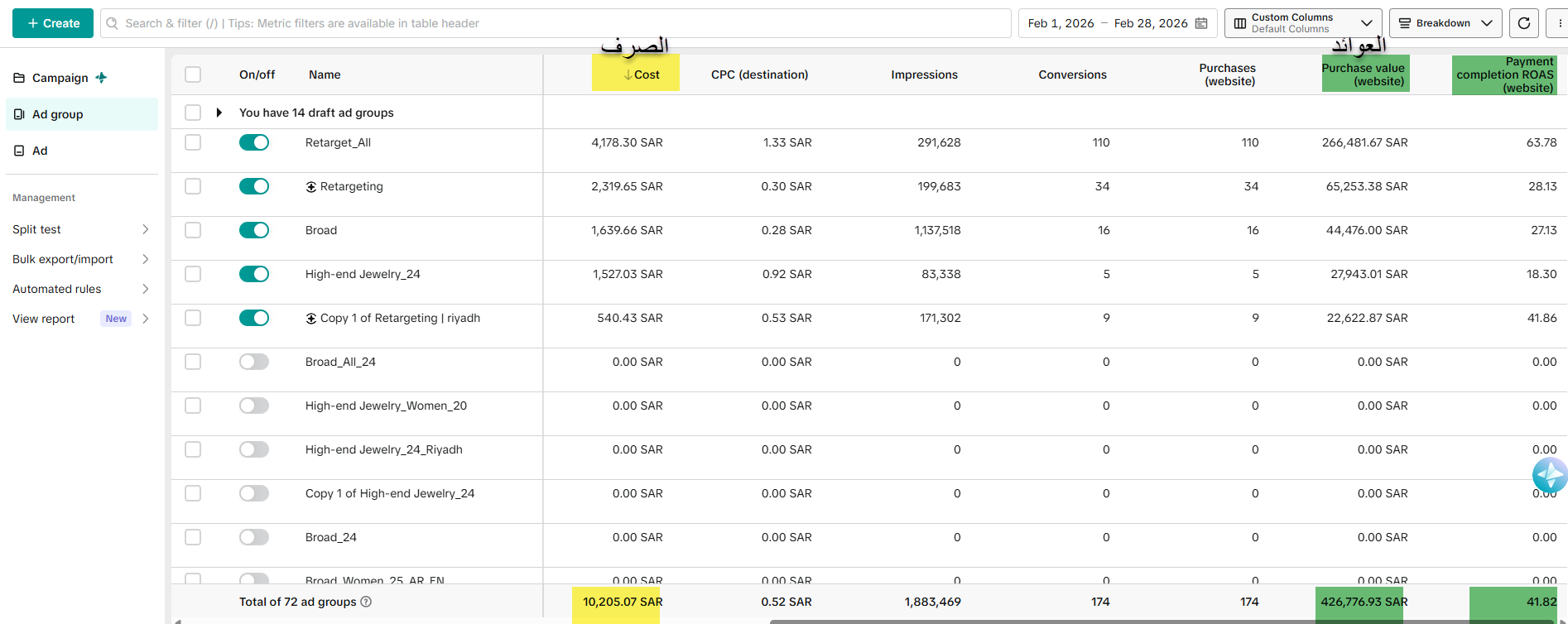Click the Broad impressions value 1,137,518
Image resolution: width=1568 pixels, height=624 pixels.
(937, 230)
